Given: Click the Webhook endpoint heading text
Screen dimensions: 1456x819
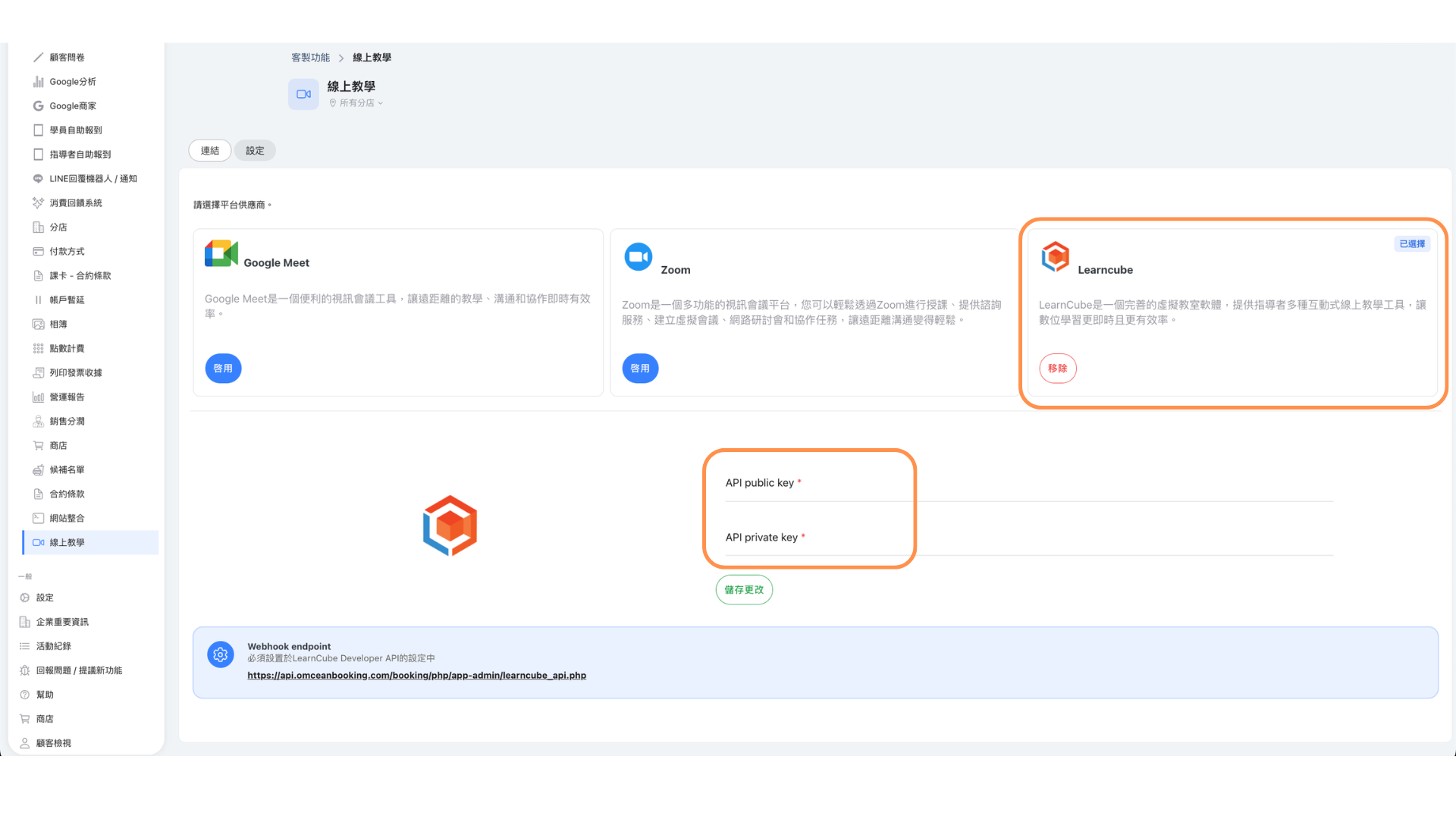Looking at the screenshot, I should click(289, 647).
